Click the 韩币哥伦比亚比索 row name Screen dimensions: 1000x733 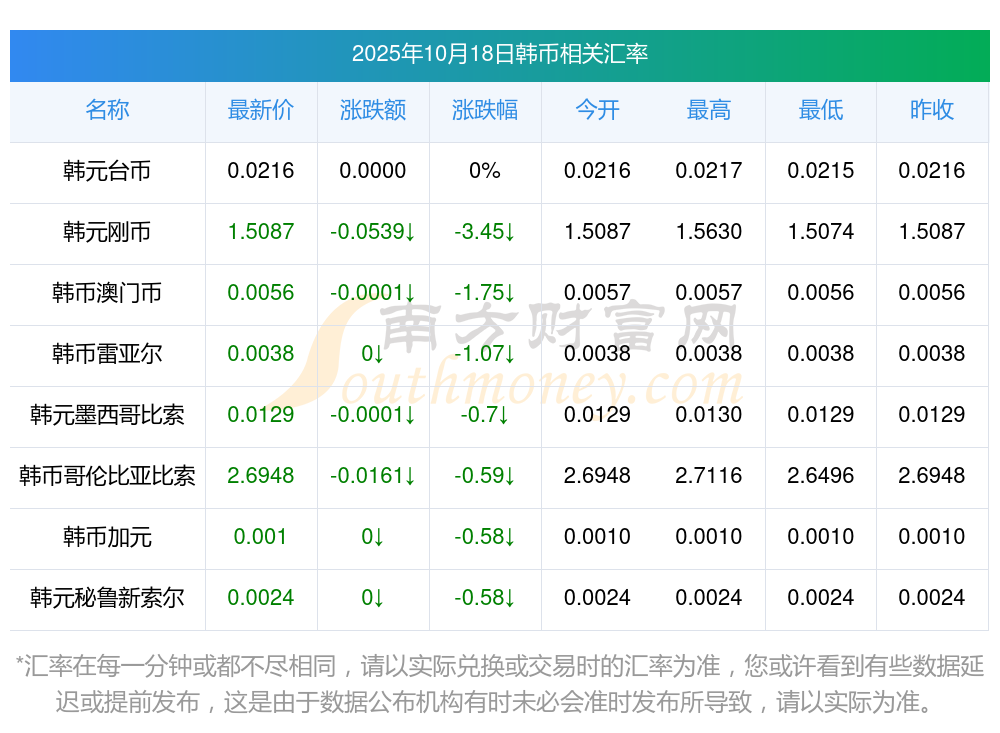pos(107,476)
